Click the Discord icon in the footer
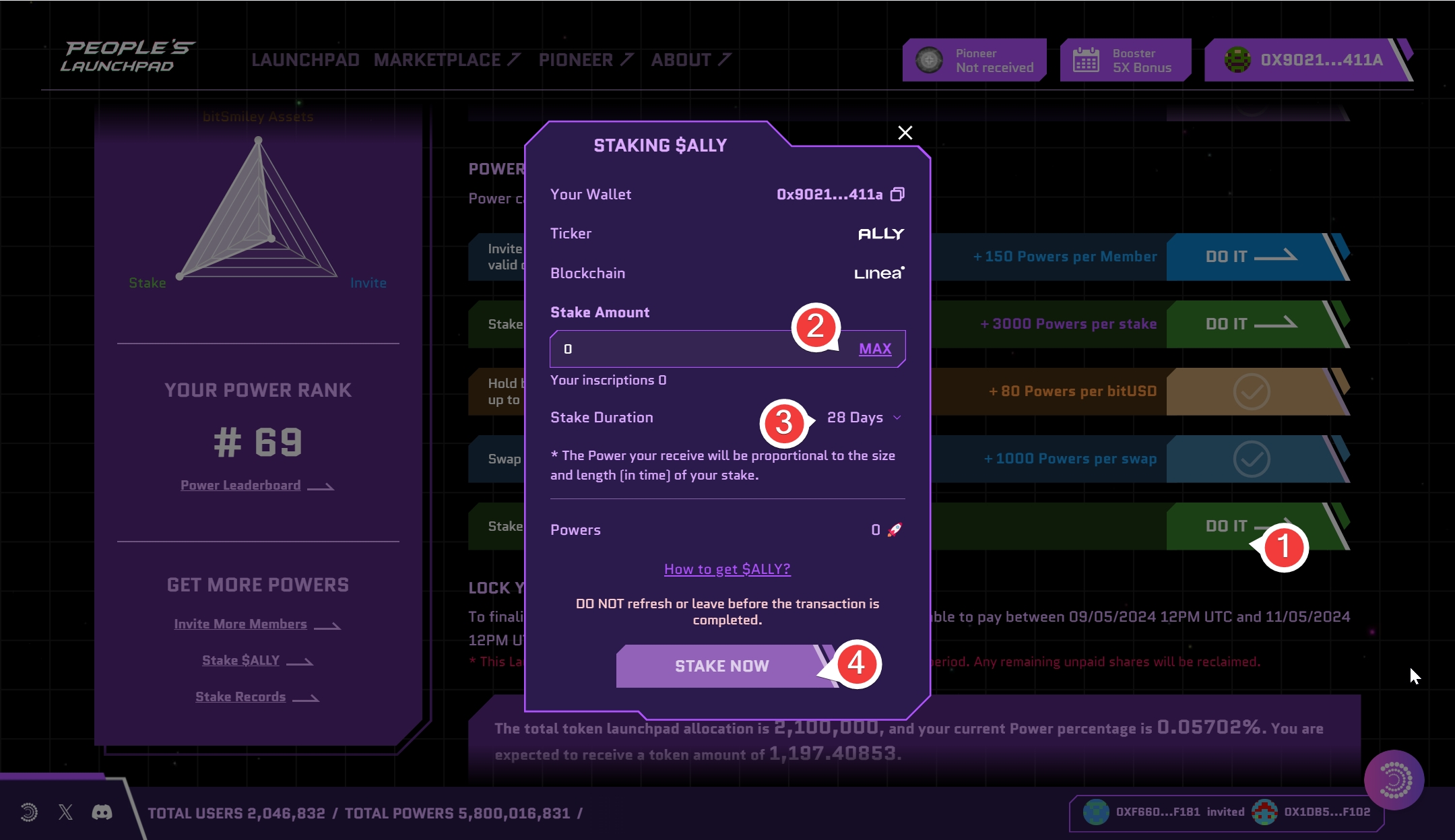This screenshot has height=840, width=1455. click(102, 812)
